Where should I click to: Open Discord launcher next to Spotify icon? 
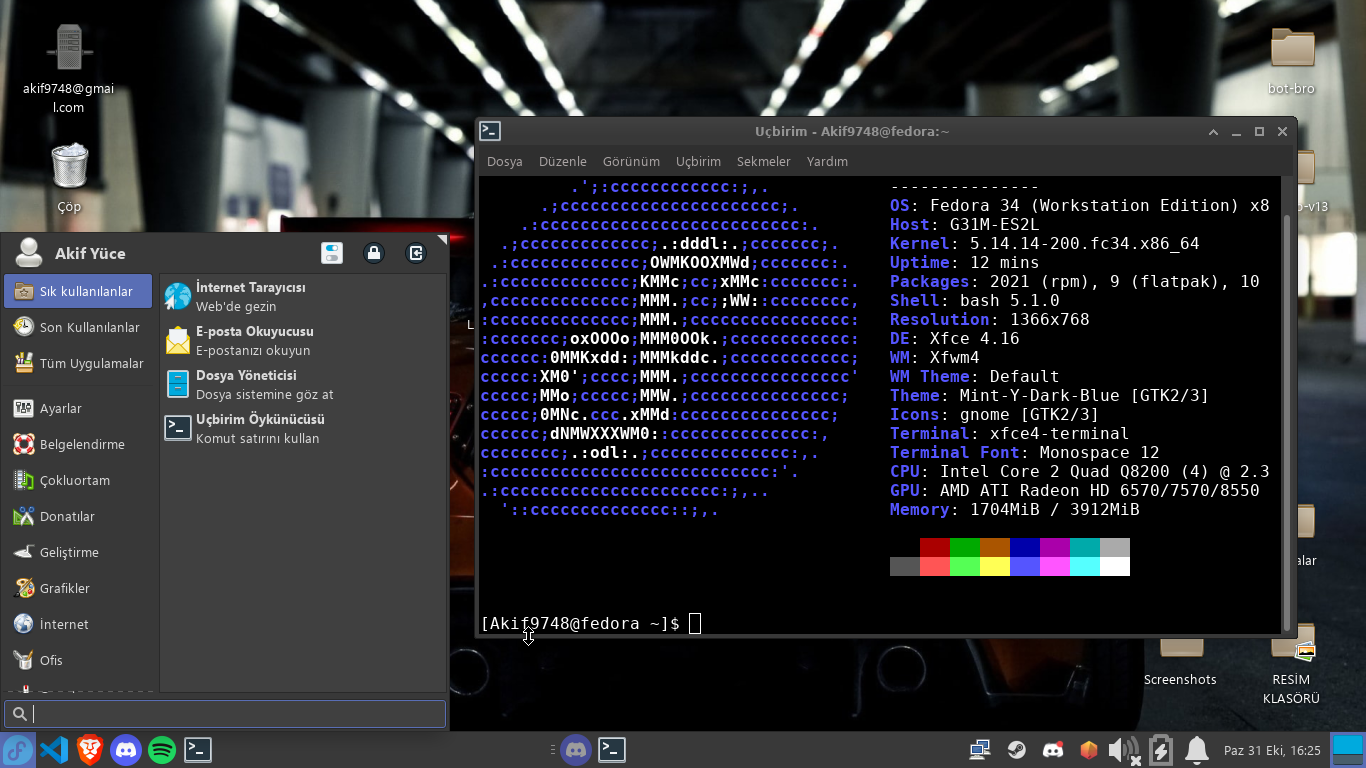coord(126,749)
